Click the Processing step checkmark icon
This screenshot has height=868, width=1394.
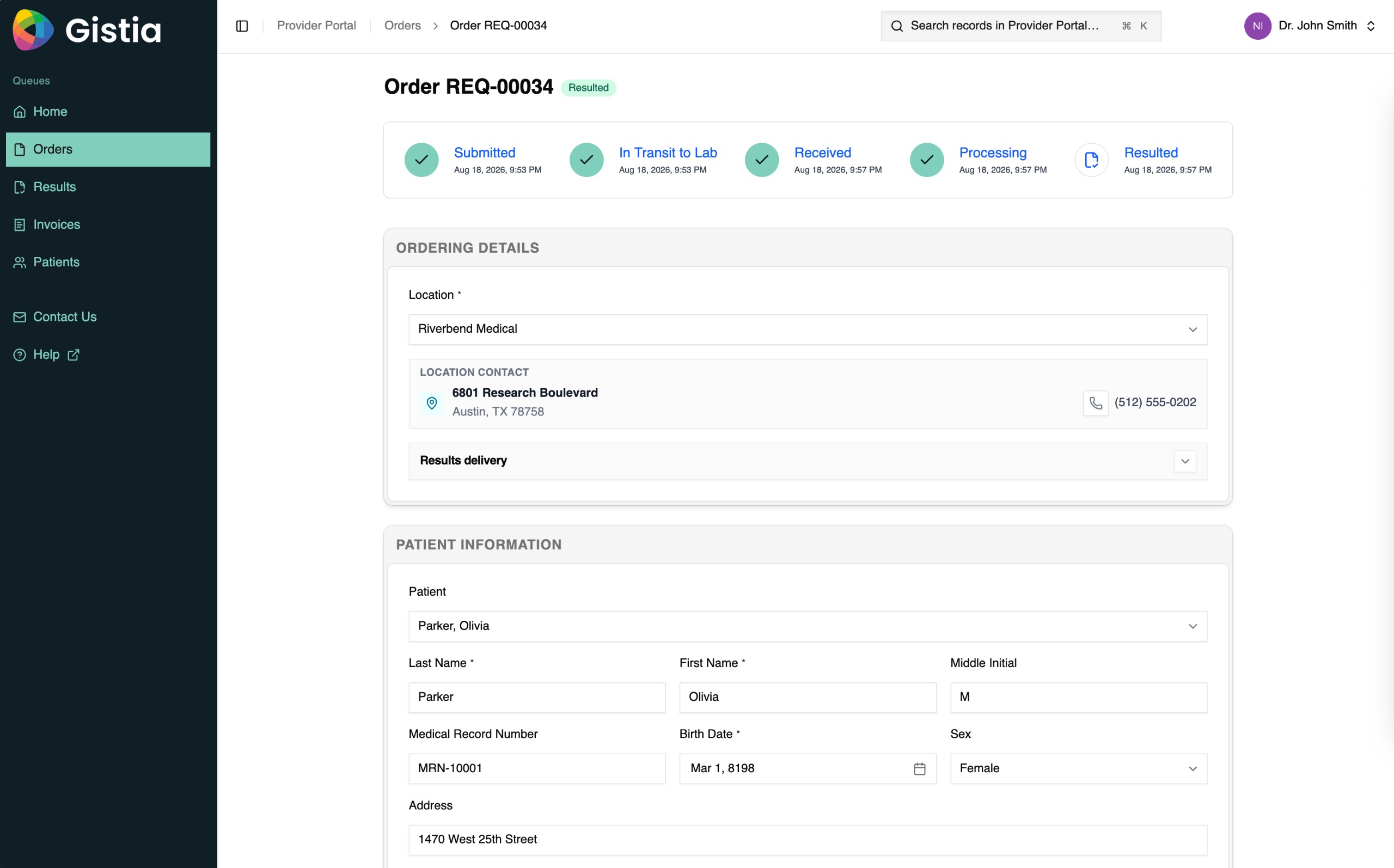pyautogui.click(x=926, y=160)
